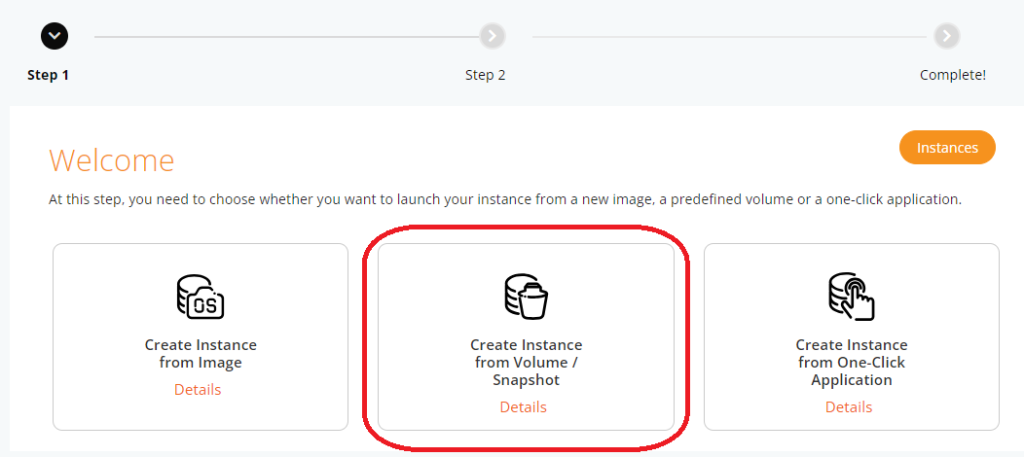Screen dimensions: 1024x457
Task: Click progress line between Step 2 and Complete
Action: coord(730,37)
